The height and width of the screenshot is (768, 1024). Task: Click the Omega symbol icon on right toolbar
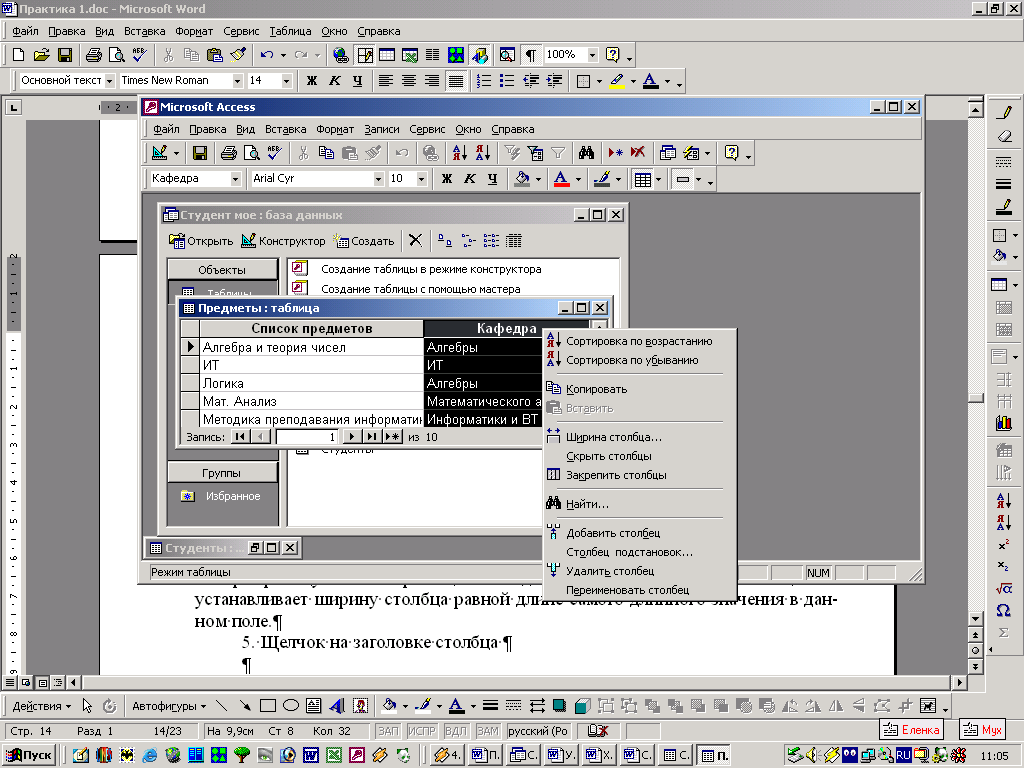(1003, 610)
